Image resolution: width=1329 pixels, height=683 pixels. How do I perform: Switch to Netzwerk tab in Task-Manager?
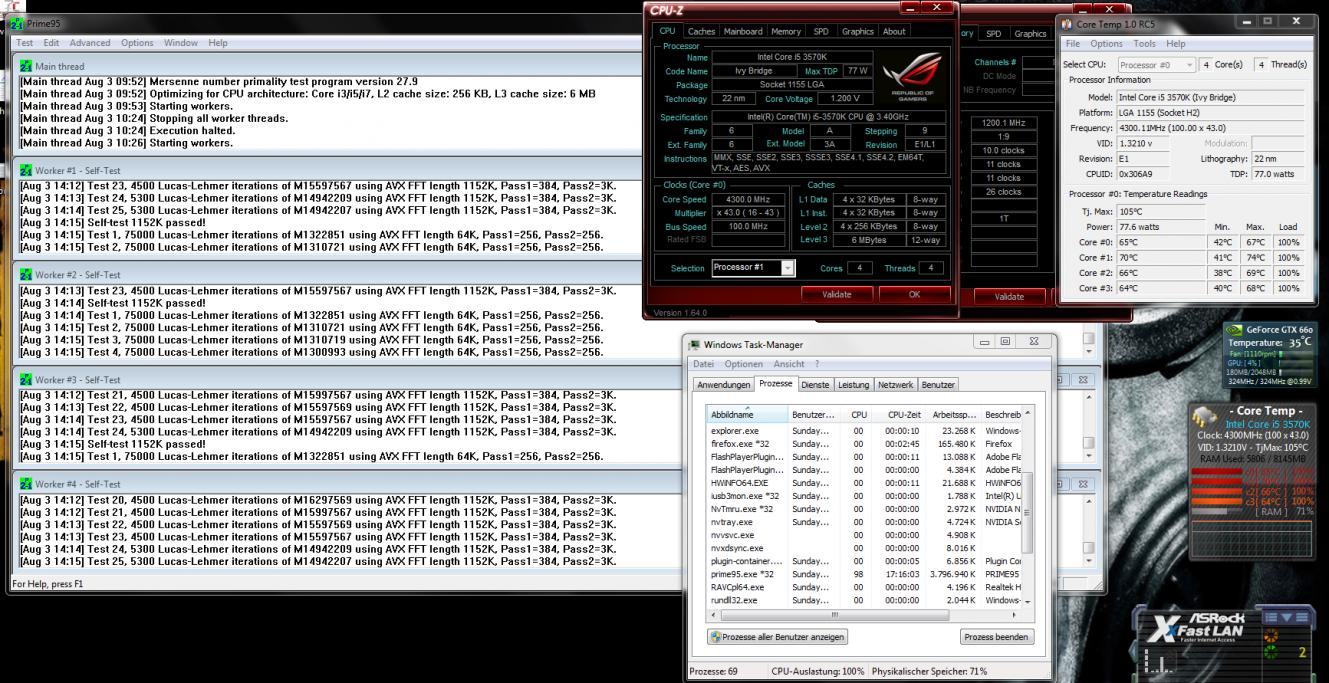click(895, 384)
